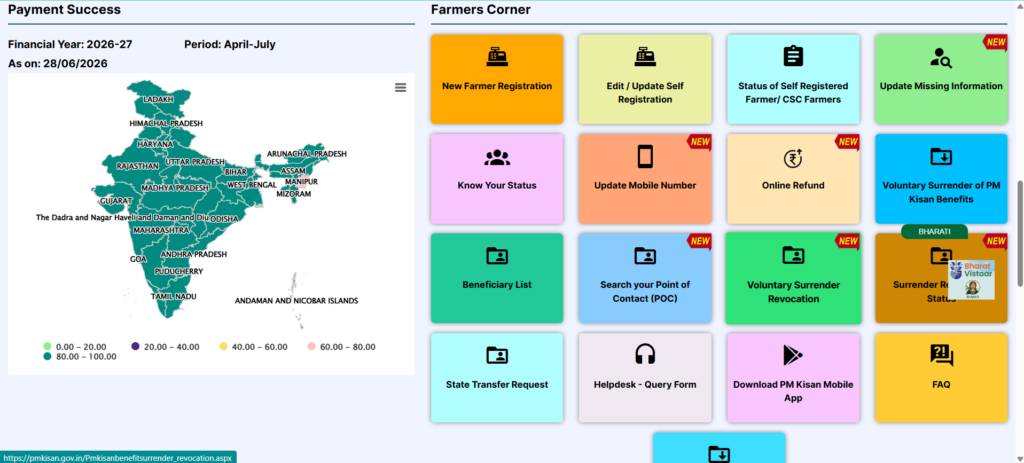The width and height of the screenshot is (1024, 463).
Task: Click the person-search icon on Update Missing Information
Action: pyautogui.click(x=941, y=57)
